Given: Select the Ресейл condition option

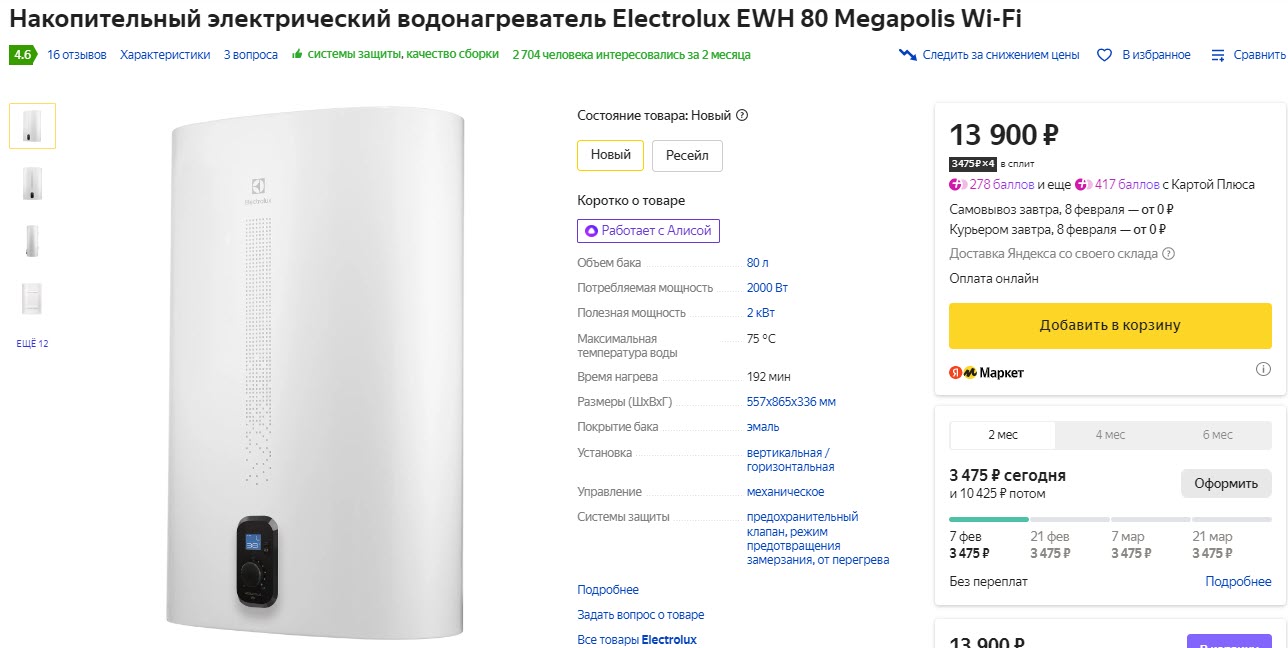Looking at the screenshot, I should pyautogui.click(x=687, y=155).
